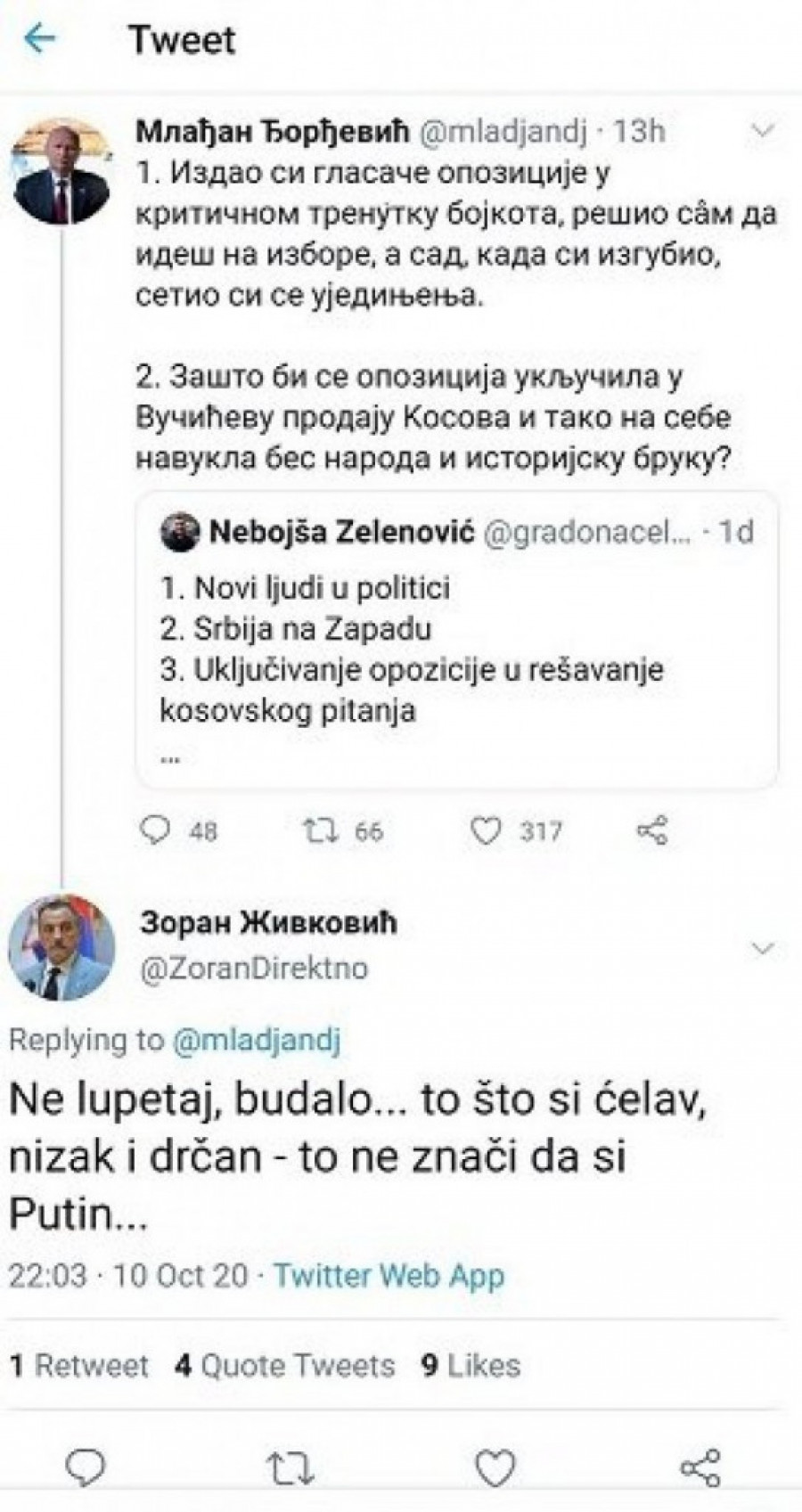Expand options chevron on @ZoranDirektno's reply
This screenshot has height=1512, width=802.
[x=763, y=948]
